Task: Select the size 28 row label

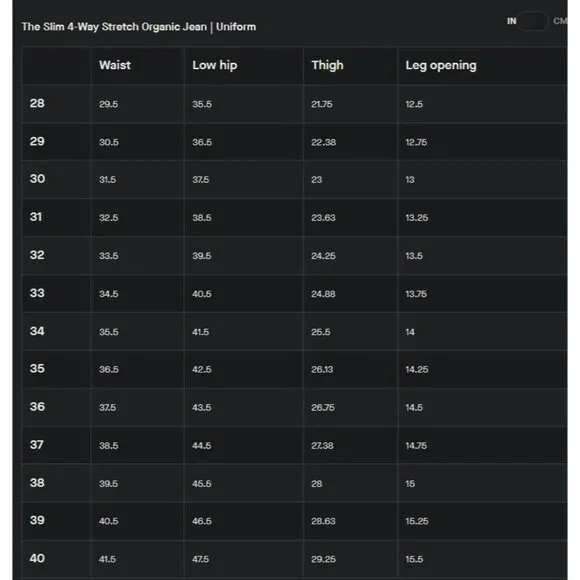Action: (x=37, y=103)
